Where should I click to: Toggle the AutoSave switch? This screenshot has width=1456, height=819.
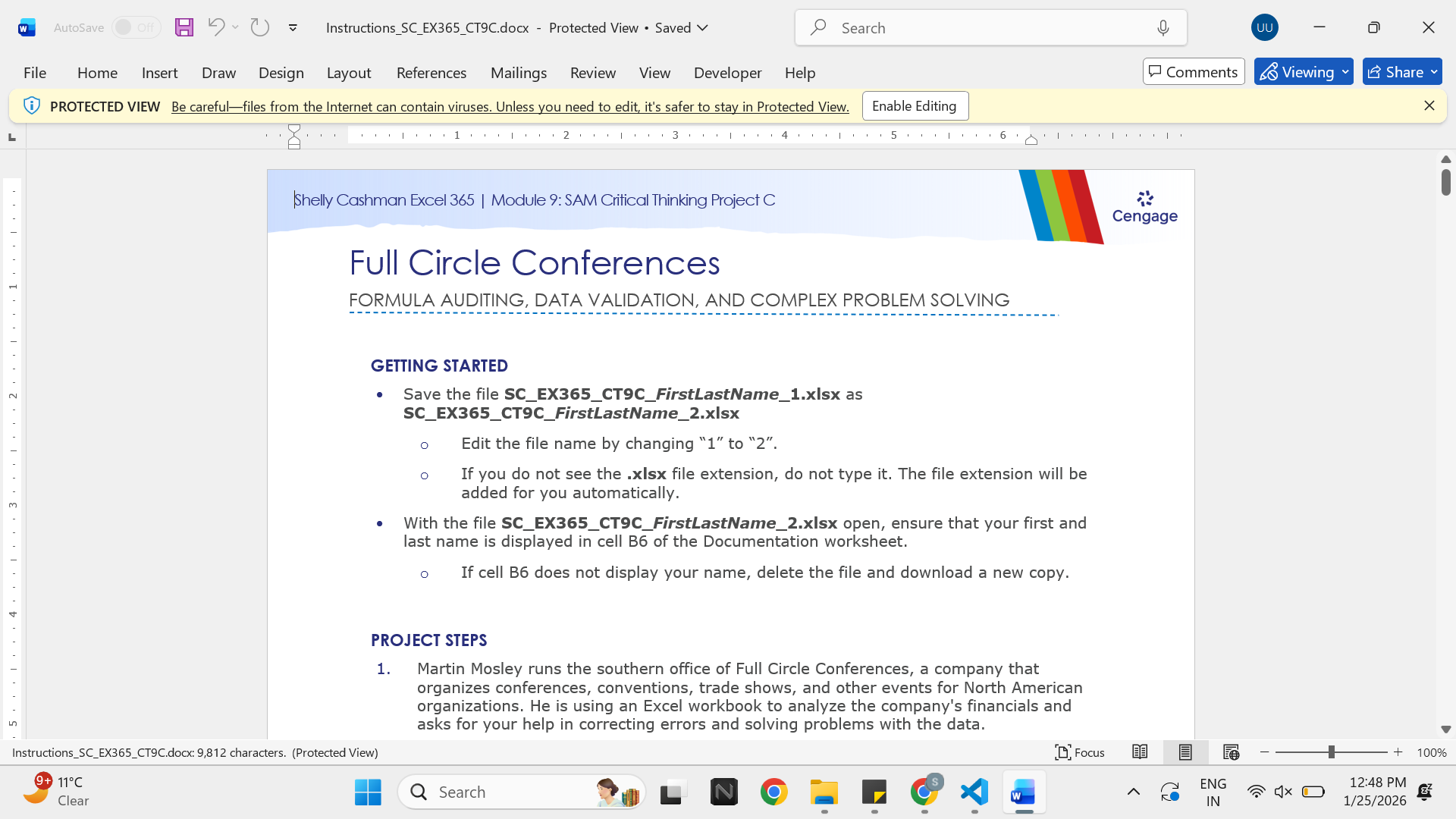point(136,27)
